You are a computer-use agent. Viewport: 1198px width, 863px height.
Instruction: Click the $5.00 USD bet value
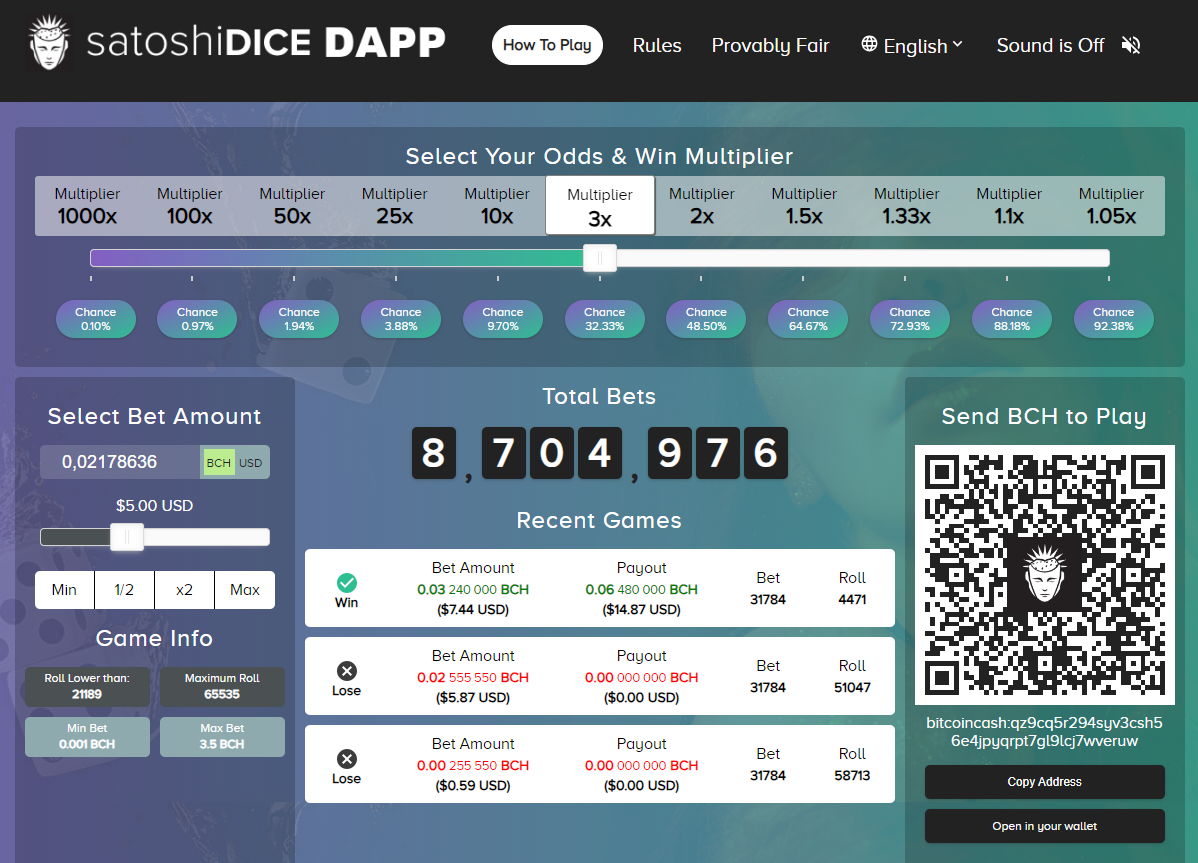[154, 506]
